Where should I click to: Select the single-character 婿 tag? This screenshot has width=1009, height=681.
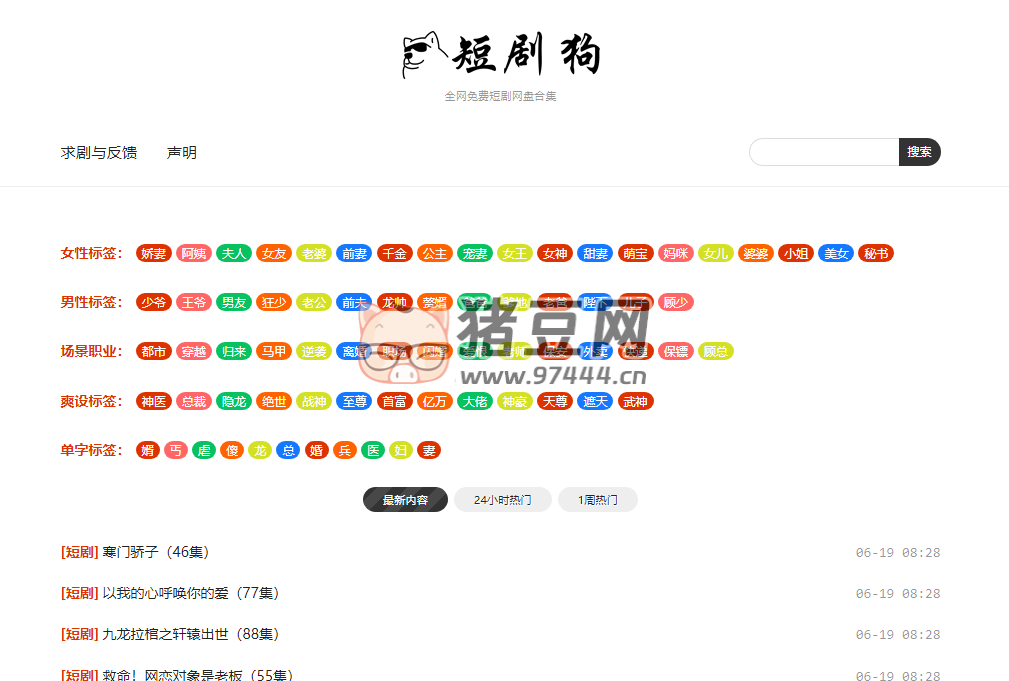point(146,450)
